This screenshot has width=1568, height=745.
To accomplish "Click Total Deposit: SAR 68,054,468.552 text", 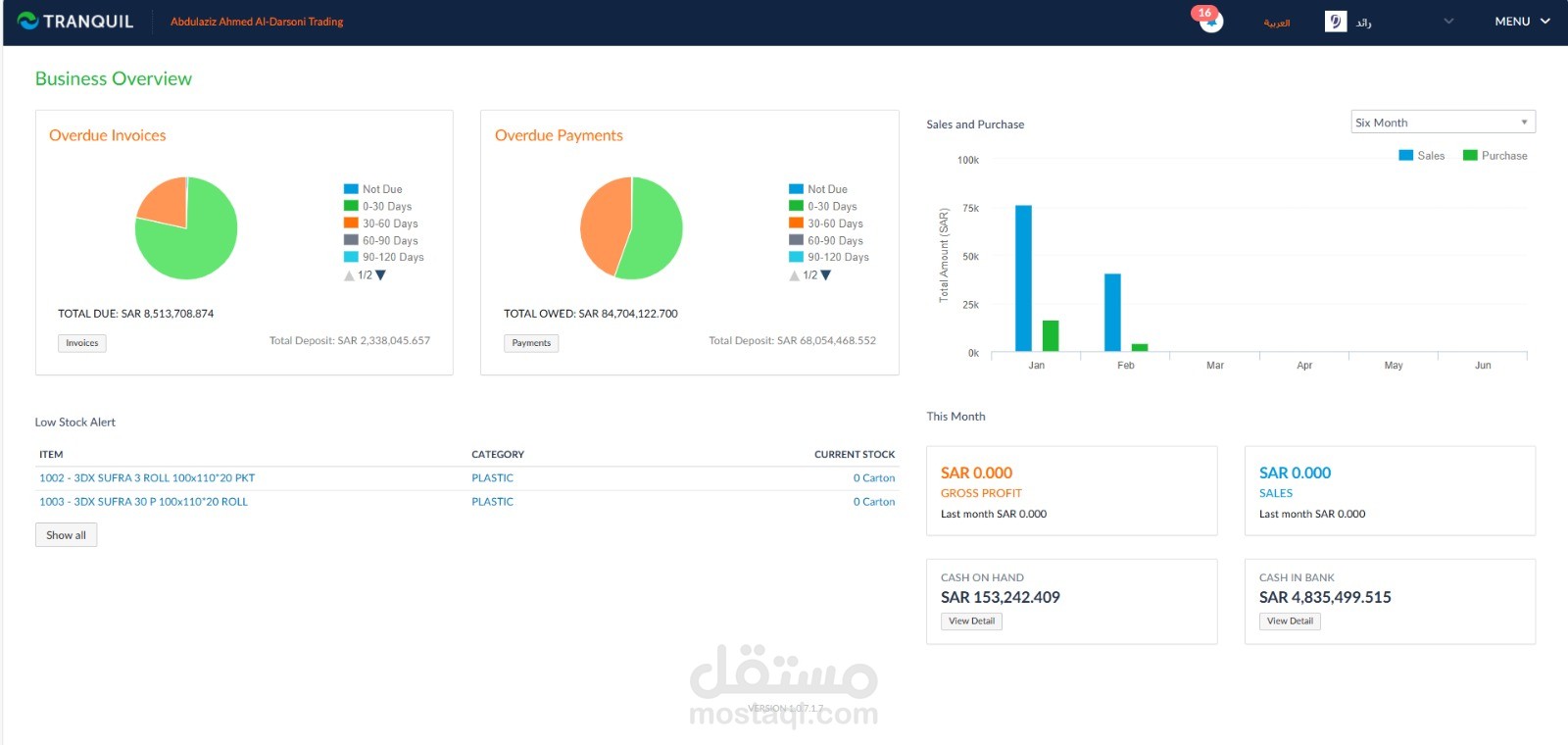I will click(x=793, y=341).
